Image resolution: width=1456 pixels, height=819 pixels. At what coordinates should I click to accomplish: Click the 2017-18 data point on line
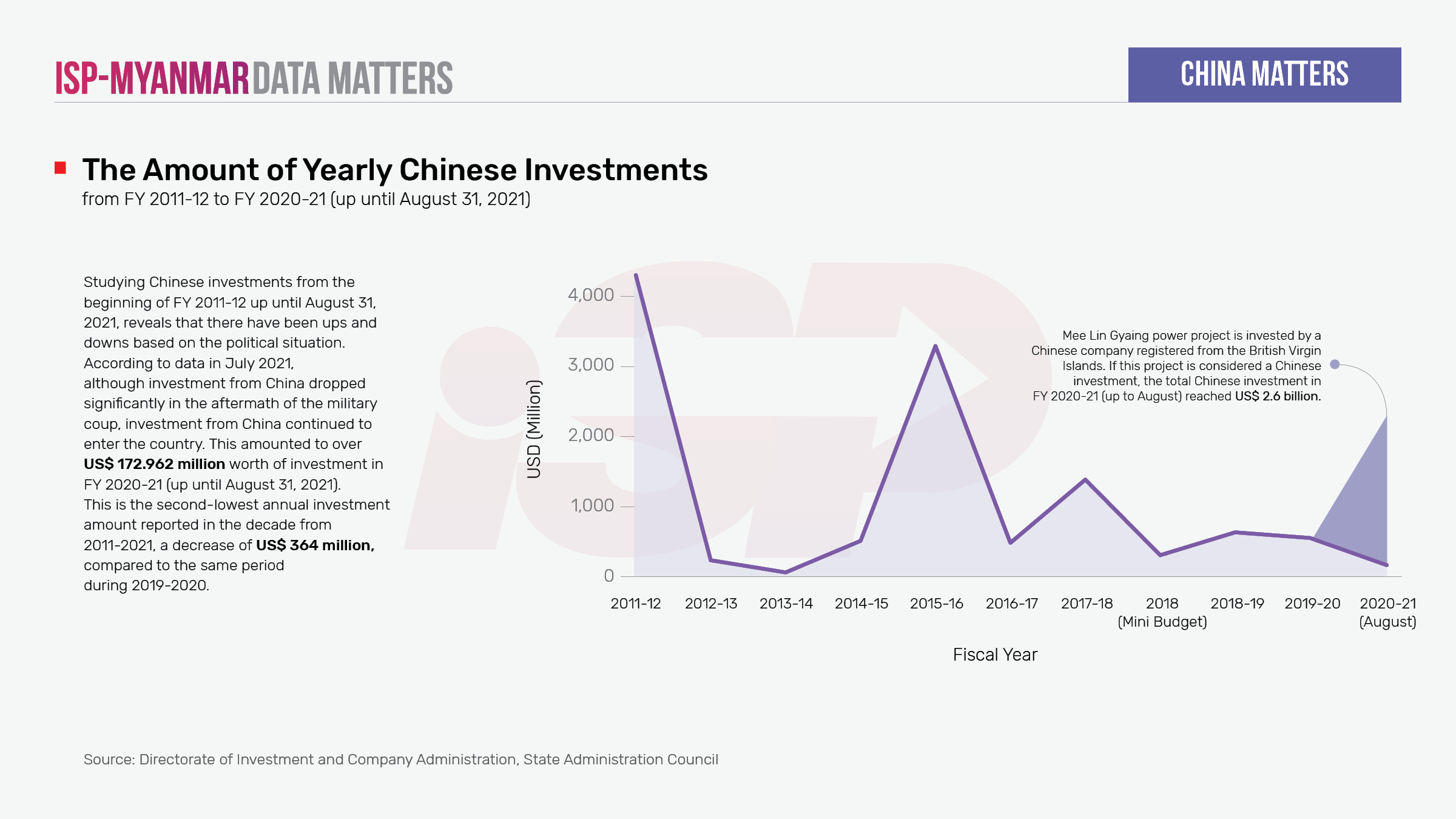point(1085,480)
